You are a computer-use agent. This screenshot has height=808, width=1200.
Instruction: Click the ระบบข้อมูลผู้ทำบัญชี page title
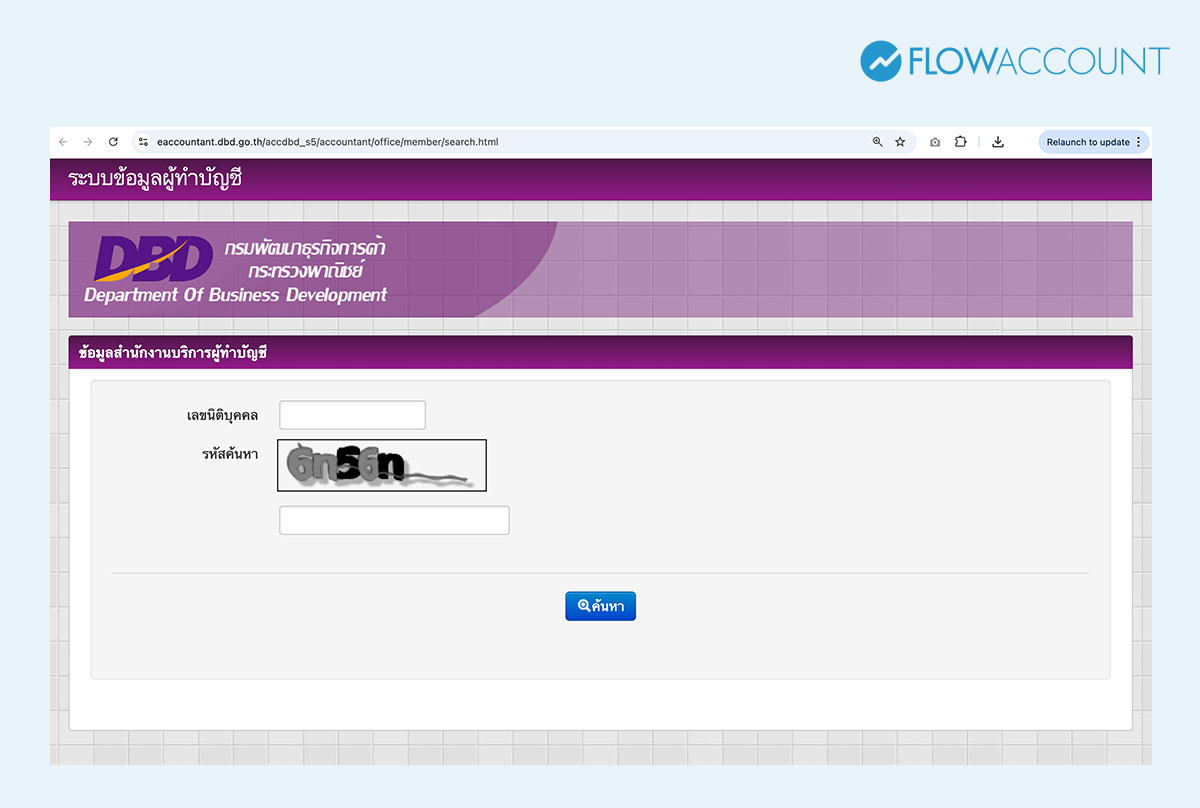[x=155, y=180]
